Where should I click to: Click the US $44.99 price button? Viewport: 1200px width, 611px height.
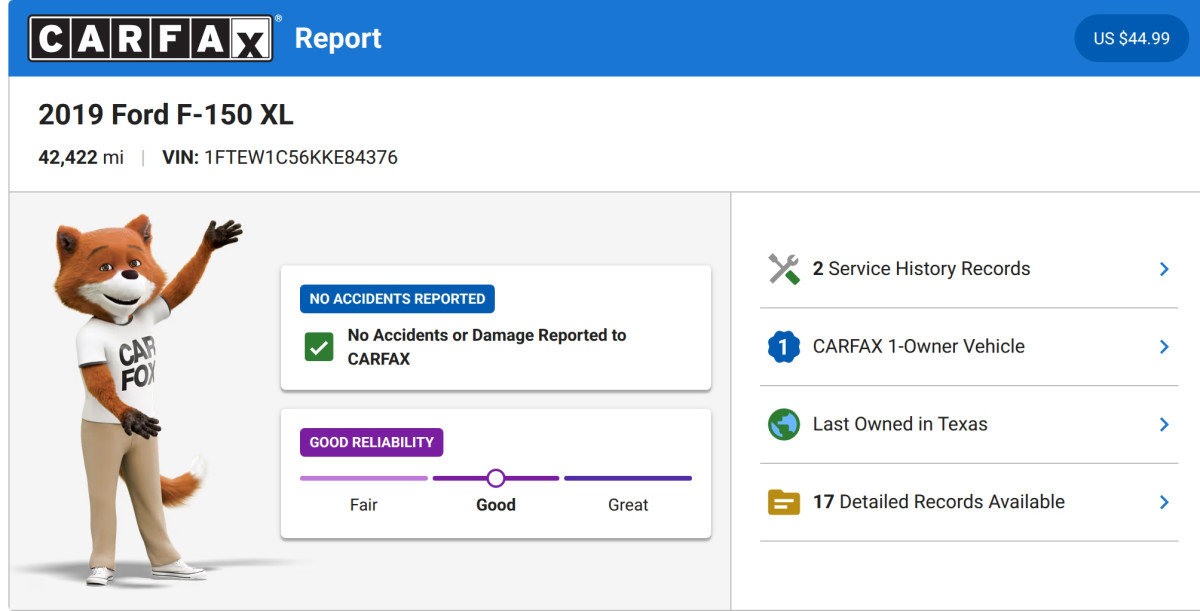click(x=1131, y=38)
